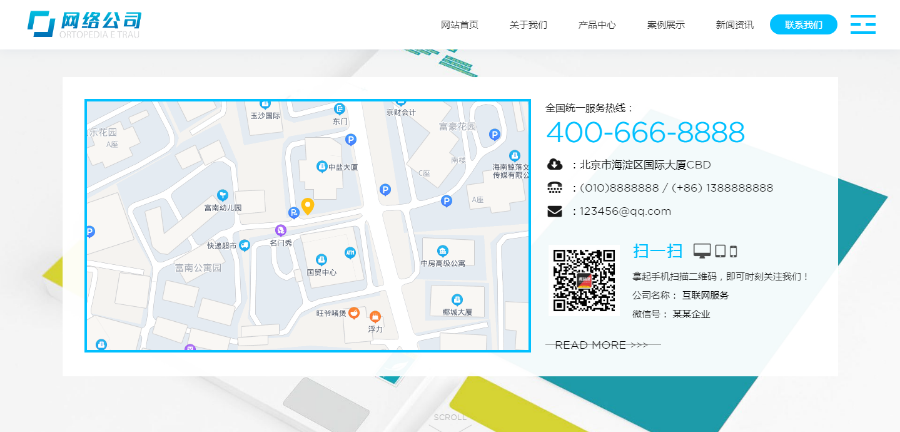Image resolution: width=900 pixels, height=432 pixels.
Task: Click the 北京市海淀区国际大厦CBD address text
Action: point(645,165)
